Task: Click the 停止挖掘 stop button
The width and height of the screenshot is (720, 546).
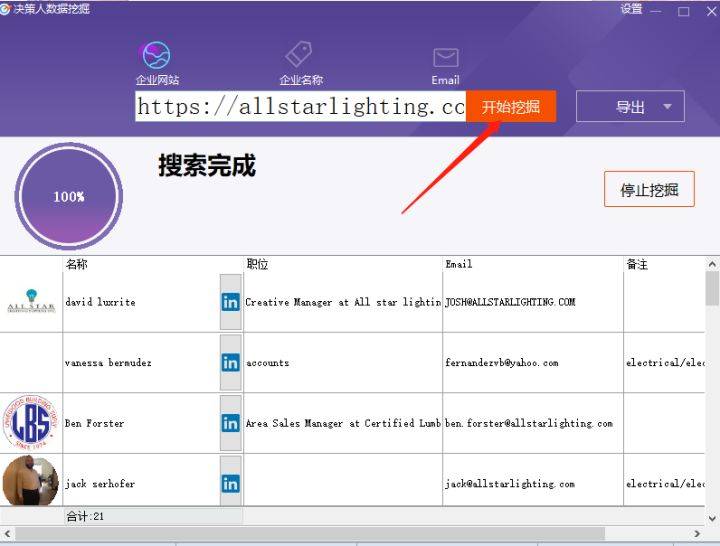Action: coord(649,190)
